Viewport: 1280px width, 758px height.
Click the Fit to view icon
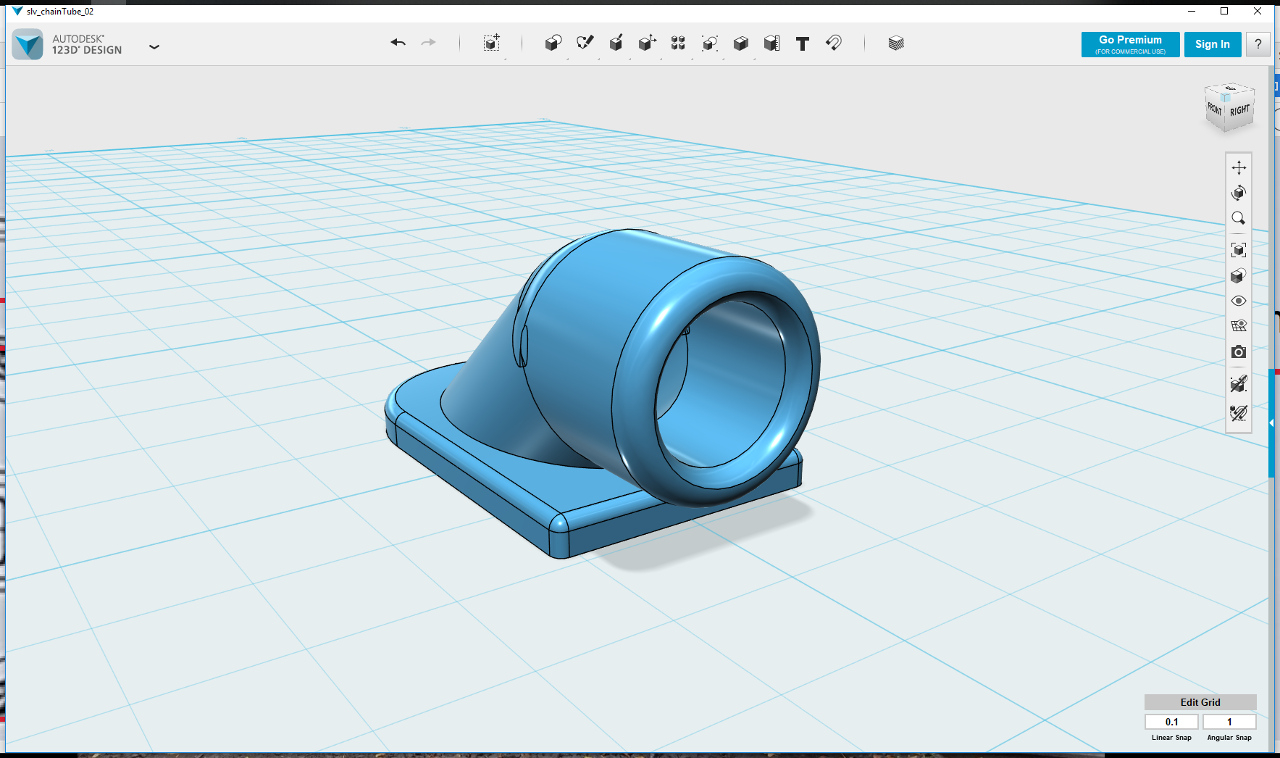pyautogui.click(x=1239, y=250)
